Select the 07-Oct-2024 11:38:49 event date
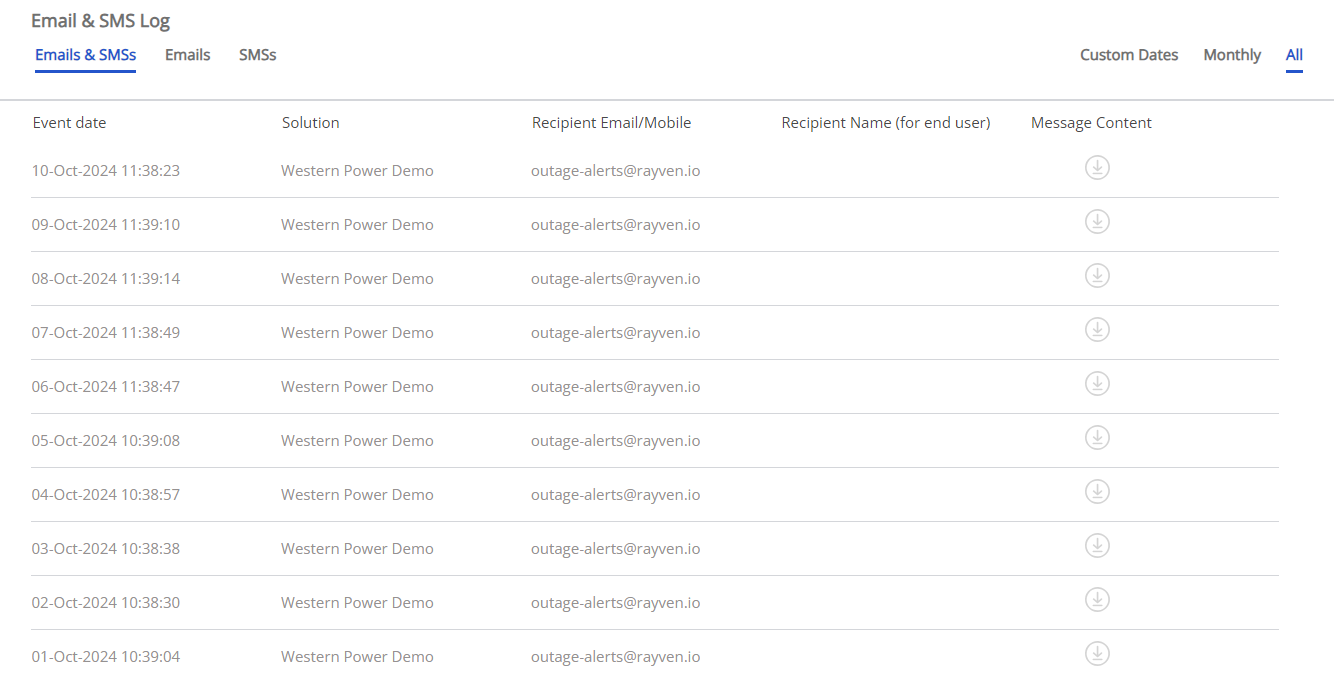Screen dimensions: 1334x676 (106, 333)
